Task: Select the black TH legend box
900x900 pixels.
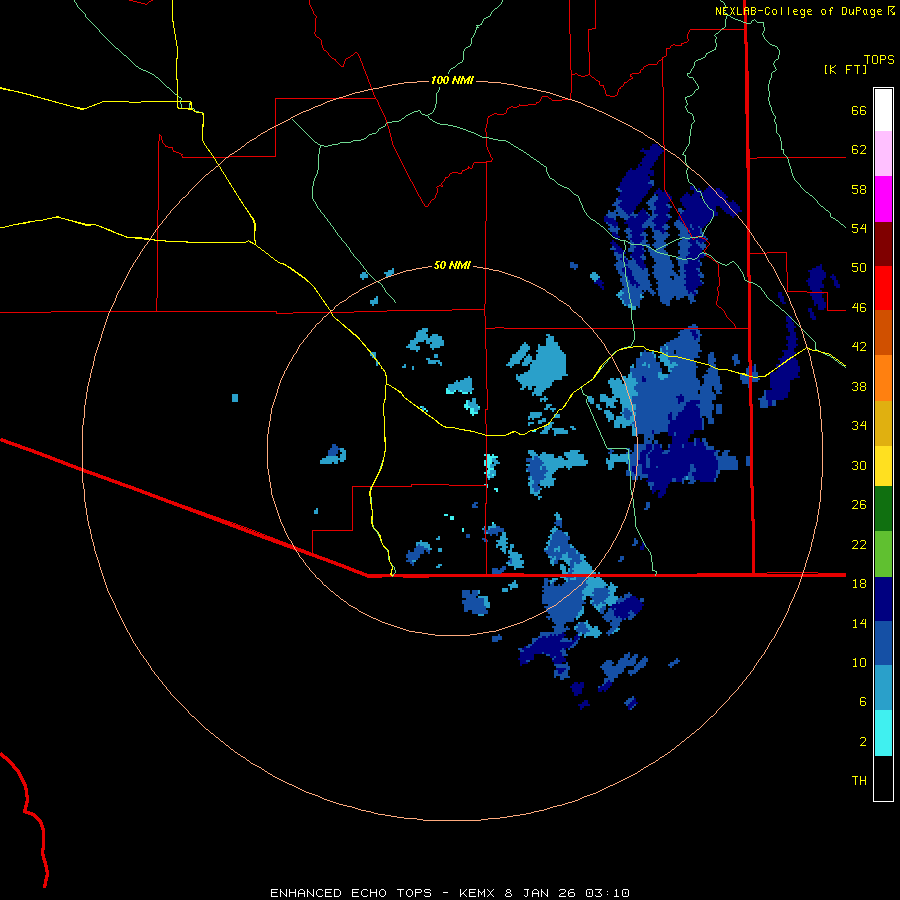Action: tap(883, 778)
